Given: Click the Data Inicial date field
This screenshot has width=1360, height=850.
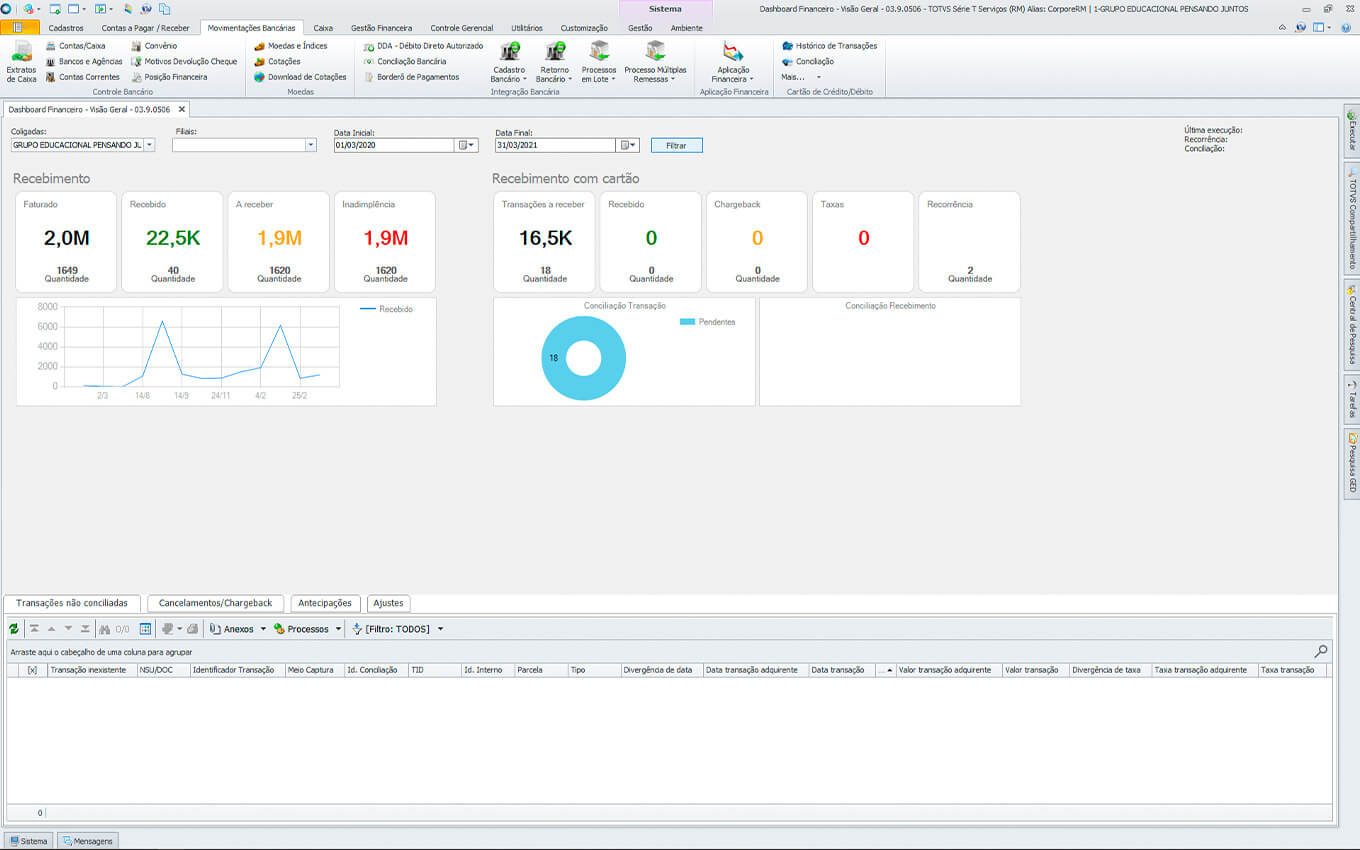Looking at the screenshot, I should pyautogui.click(x=394, y=145).
